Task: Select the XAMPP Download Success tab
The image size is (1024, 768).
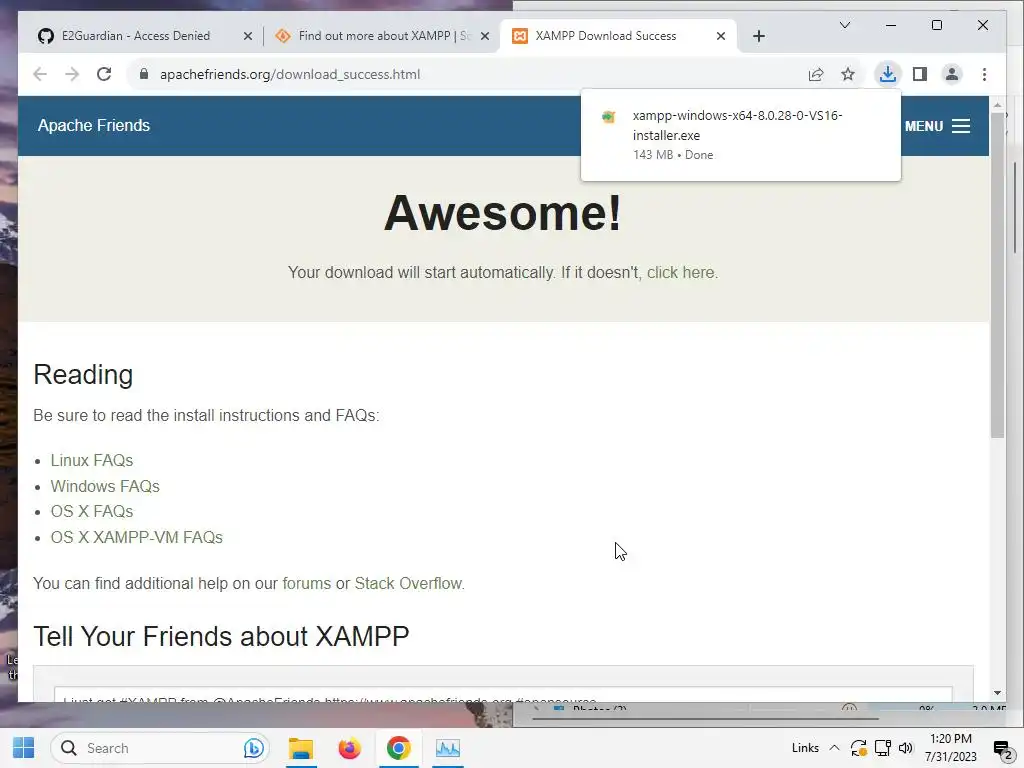Action: [606, 36]
